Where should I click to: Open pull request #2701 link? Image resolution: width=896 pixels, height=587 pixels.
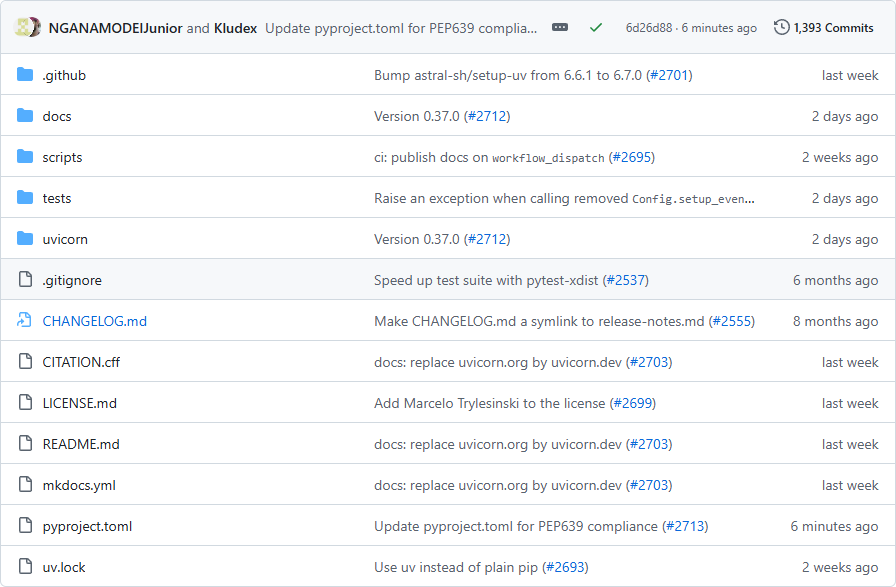tap(668, 75)
